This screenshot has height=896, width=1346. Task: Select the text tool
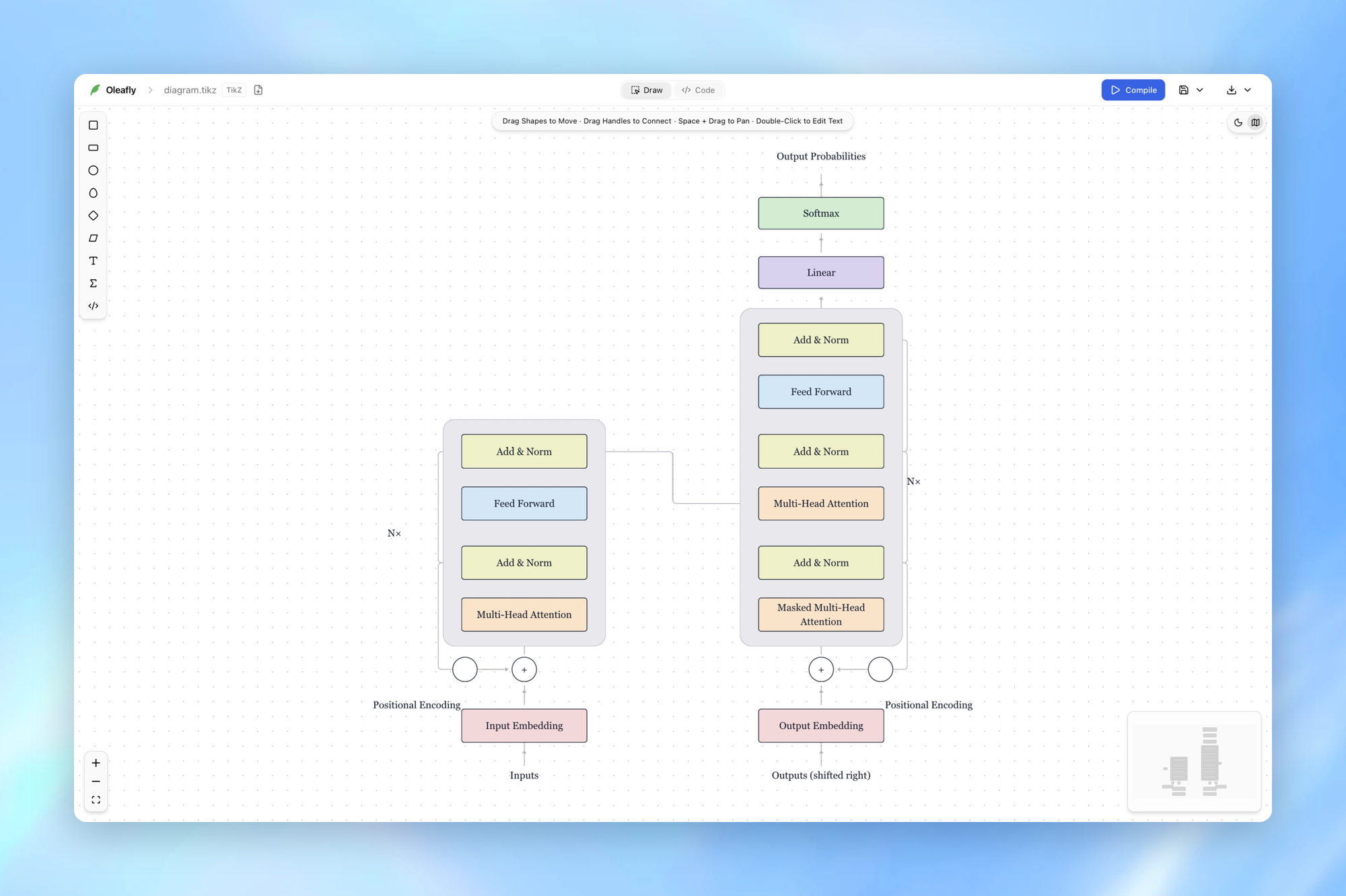94,261
